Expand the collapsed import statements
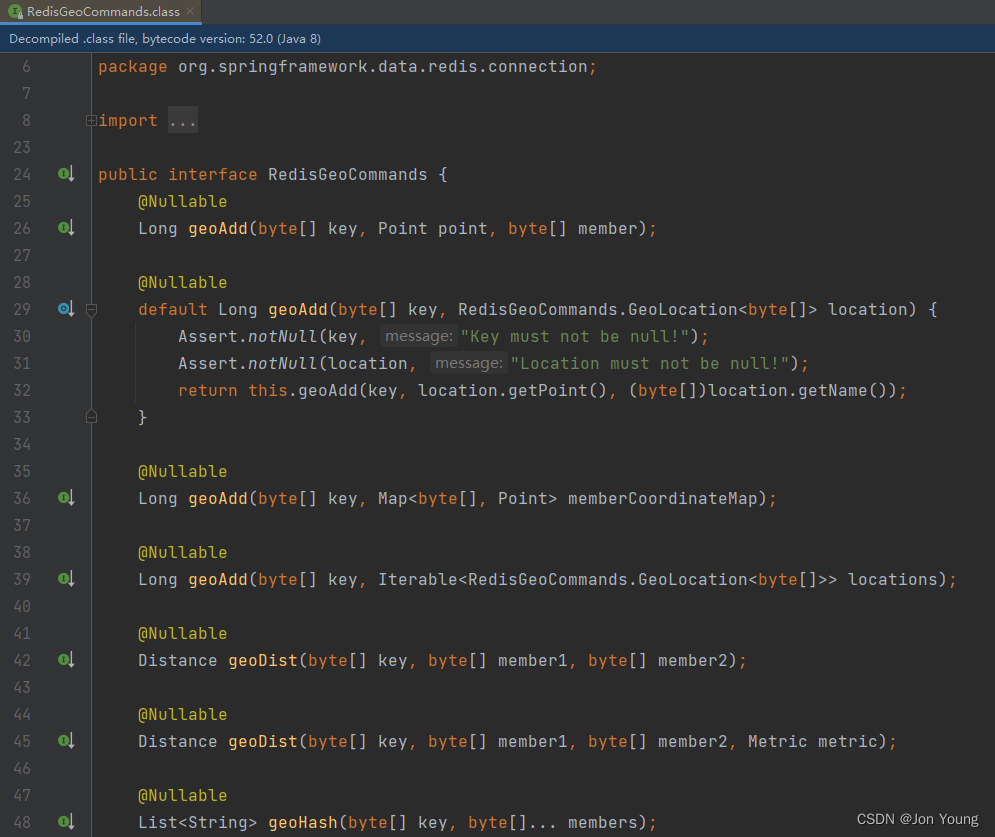 tap(90, 119)
